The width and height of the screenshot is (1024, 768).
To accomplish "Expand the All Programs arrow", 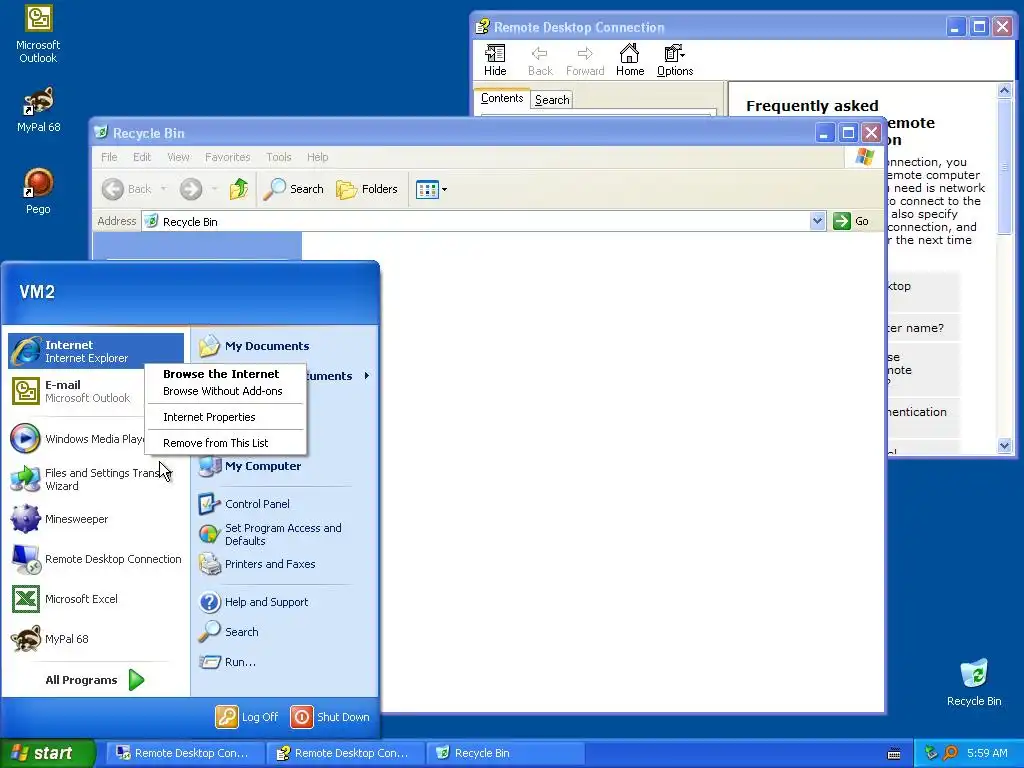I will click(x=136, y=680).
